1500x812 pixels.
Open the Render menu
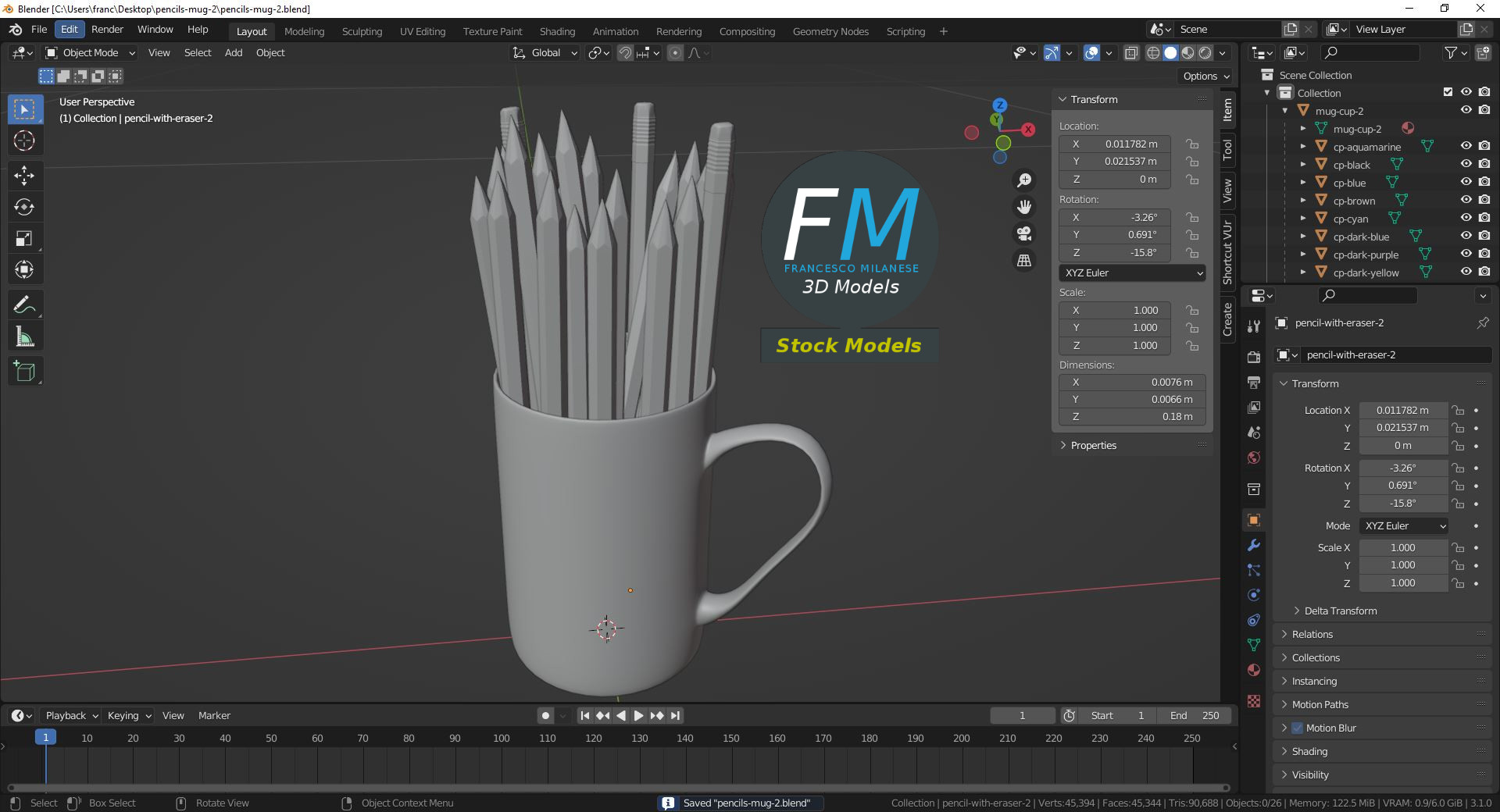(x=107, y=30)
